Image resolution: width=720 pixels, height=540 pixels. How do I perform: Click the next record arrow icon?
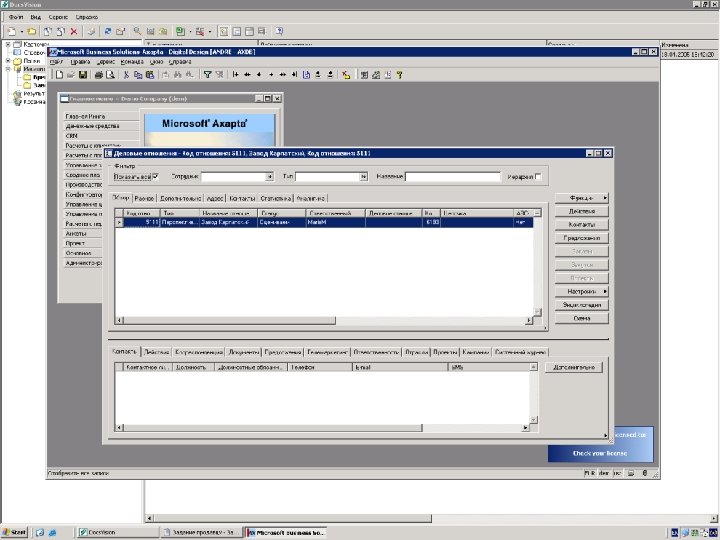click(271, 74)
